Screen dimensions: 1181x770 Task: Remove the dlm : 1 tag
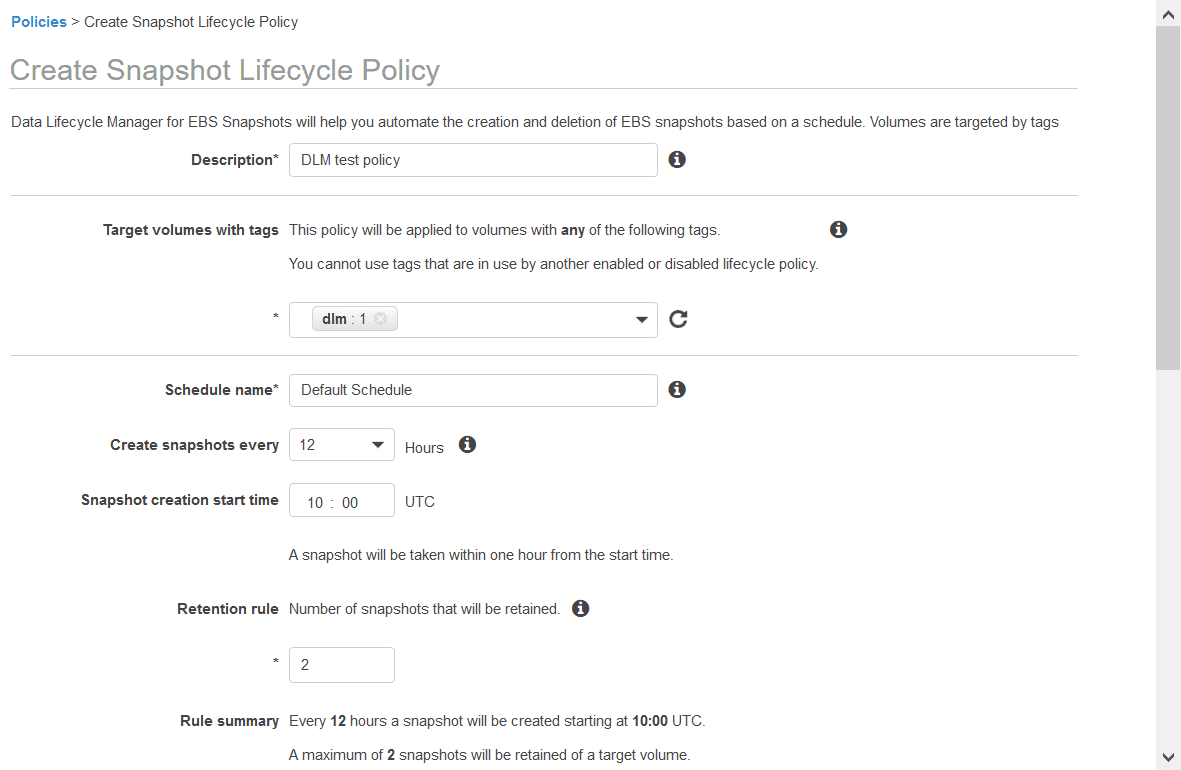tap(380, 319)
